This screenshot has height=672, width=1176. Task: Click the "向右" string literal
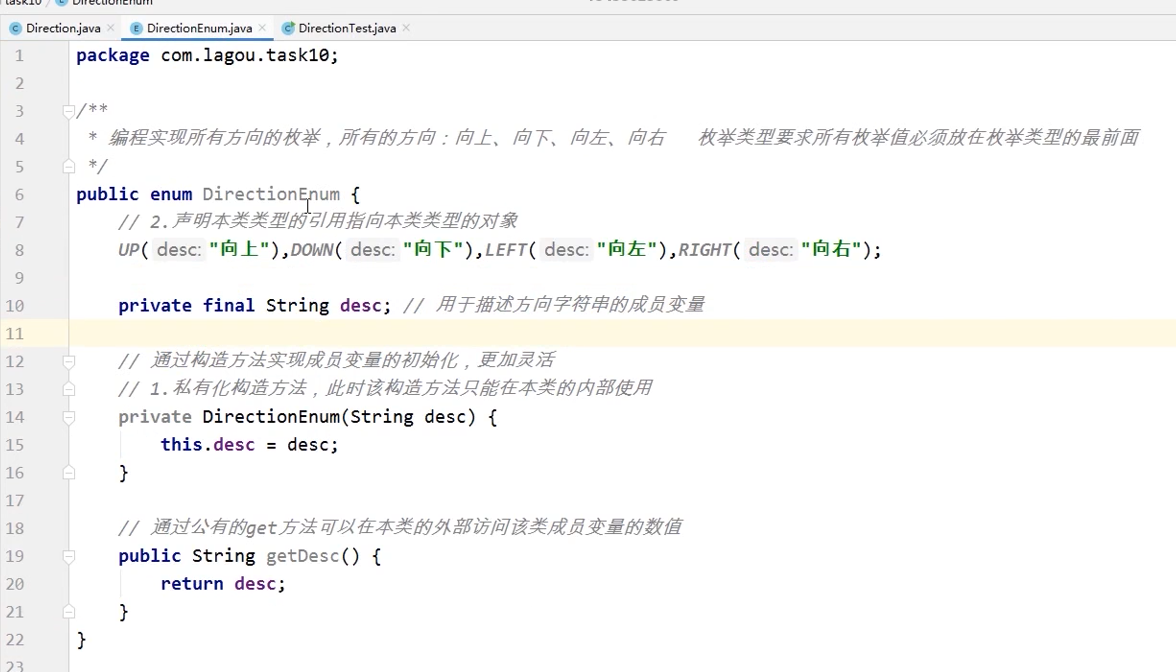(x=831, y=249)
